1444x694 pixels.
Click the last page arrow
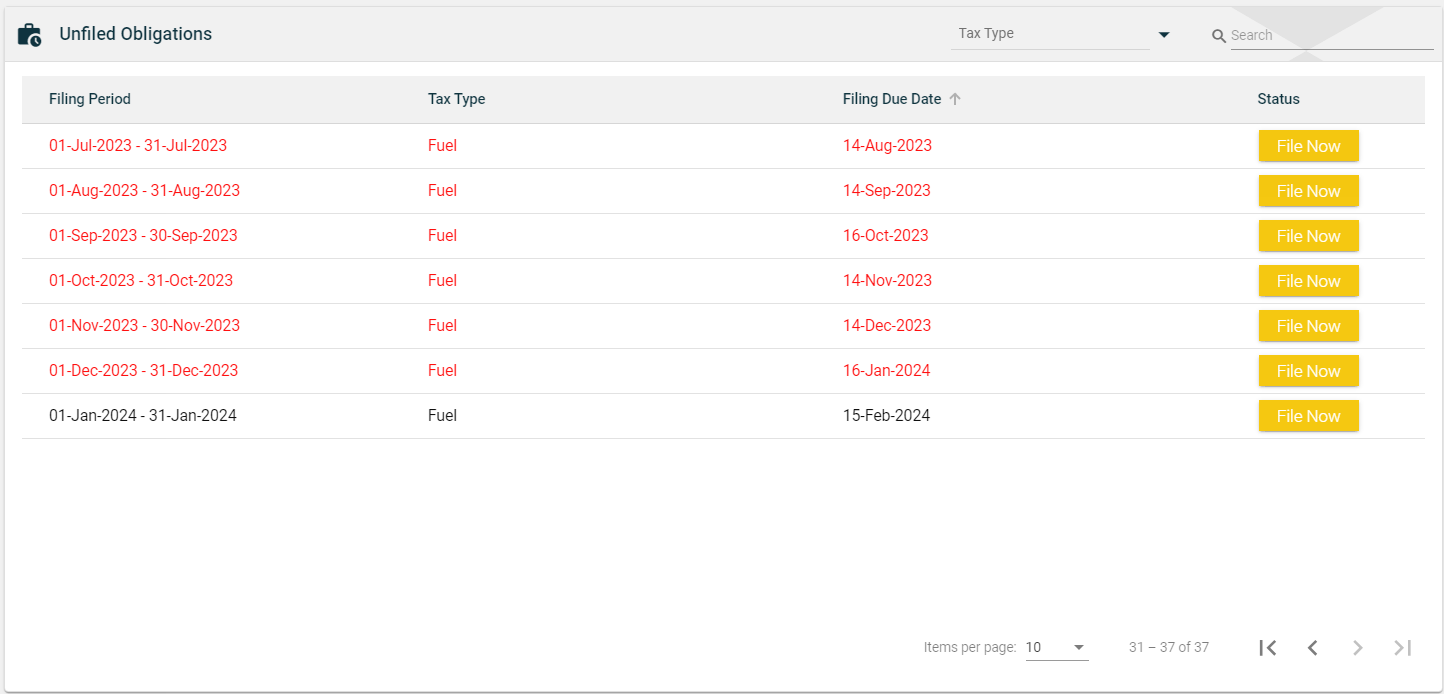(x=1403, y=648)
